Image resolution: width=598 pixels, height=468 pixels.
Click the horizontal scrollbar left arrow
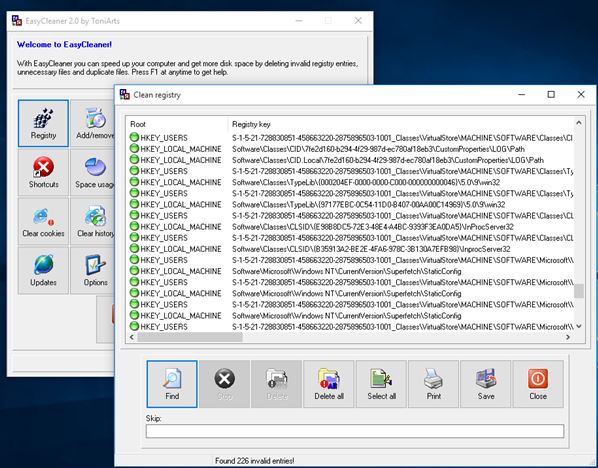pyautogui.click(x=132, y=337)
